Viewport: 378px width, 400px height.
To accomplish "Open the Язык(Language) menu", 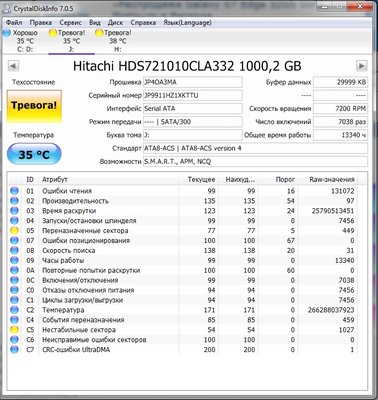I will (187, 23).
